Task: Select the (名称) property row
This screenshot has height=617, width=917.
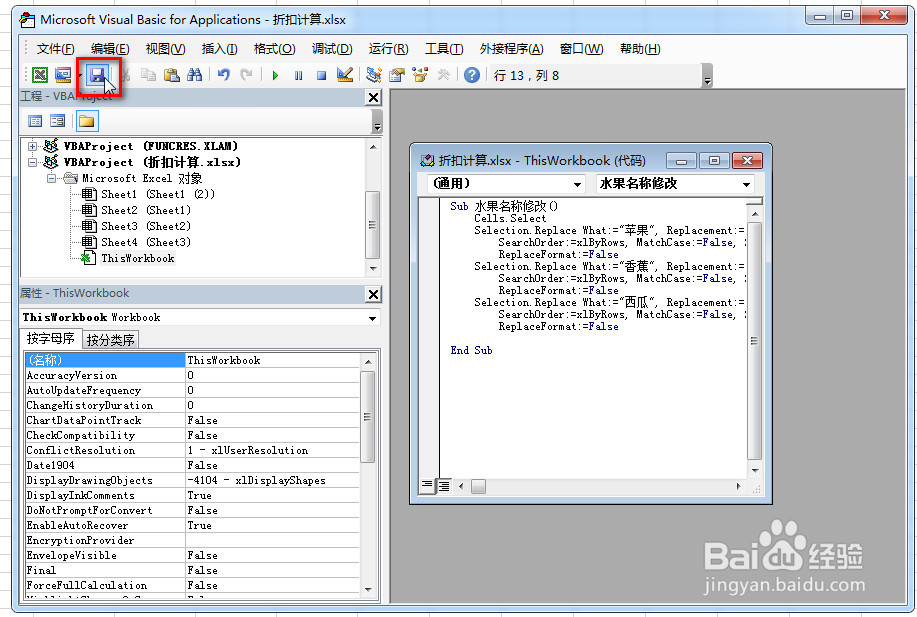Action: click(x=192, y=360)
